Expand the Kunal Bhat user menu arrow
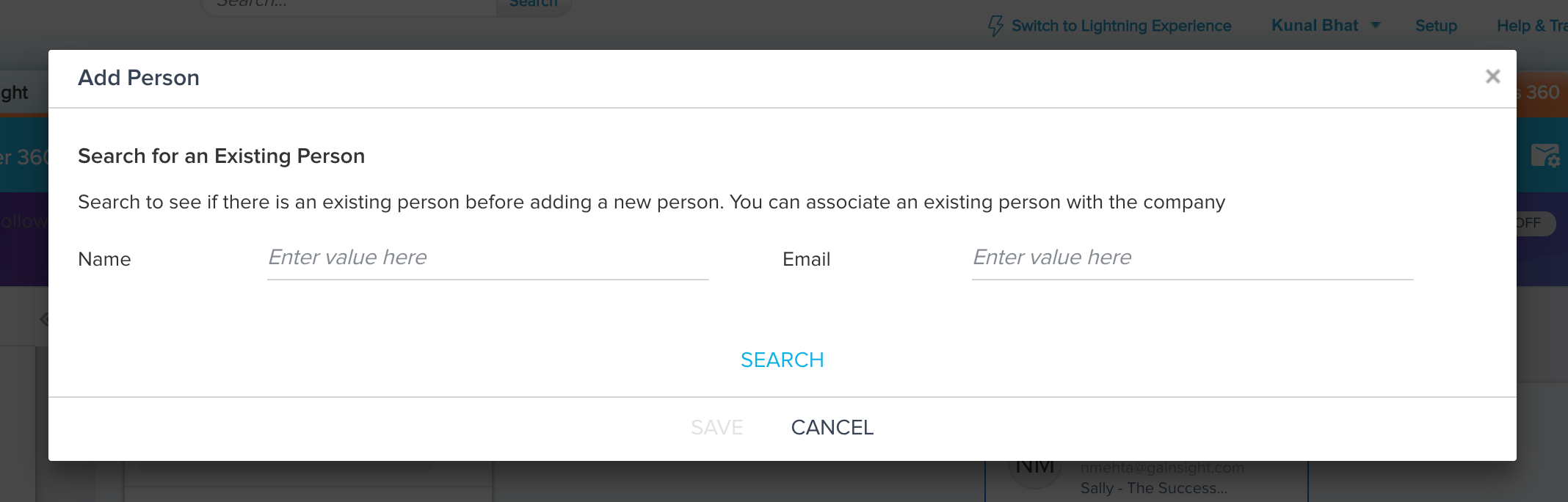Image resolution: width=1568 pixels, height=502 pixels. point(1376,26)
